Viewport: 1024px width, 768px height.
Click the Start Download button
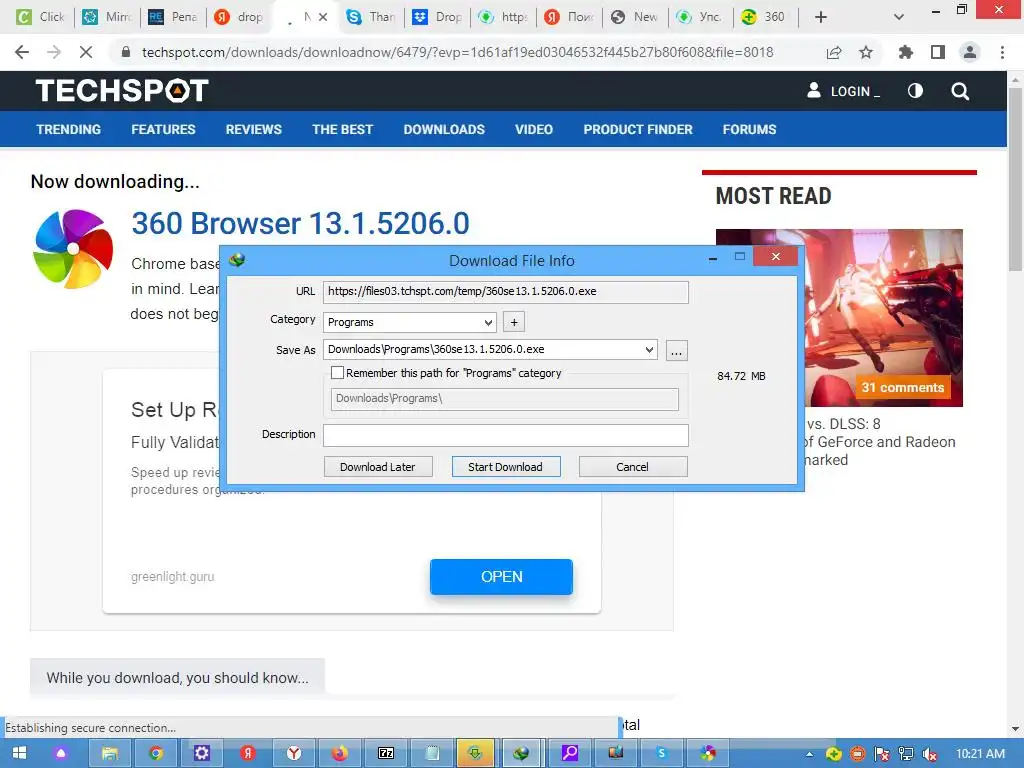[x=505, y=467]
